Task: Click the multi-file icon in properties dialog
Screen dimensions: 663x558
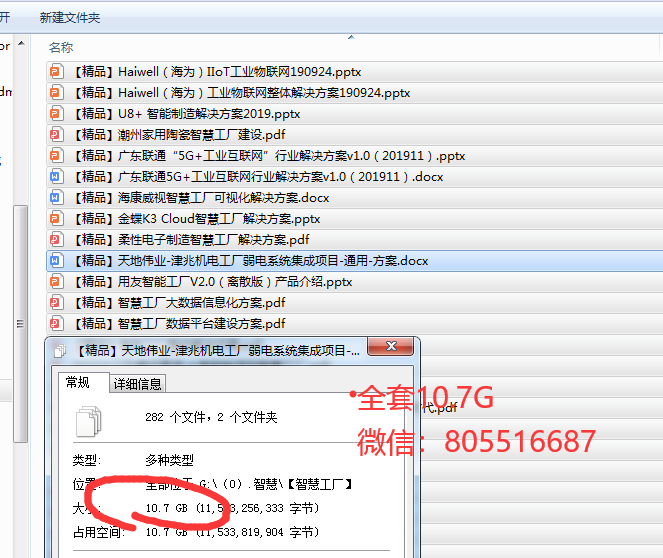Action: [89, 421]
